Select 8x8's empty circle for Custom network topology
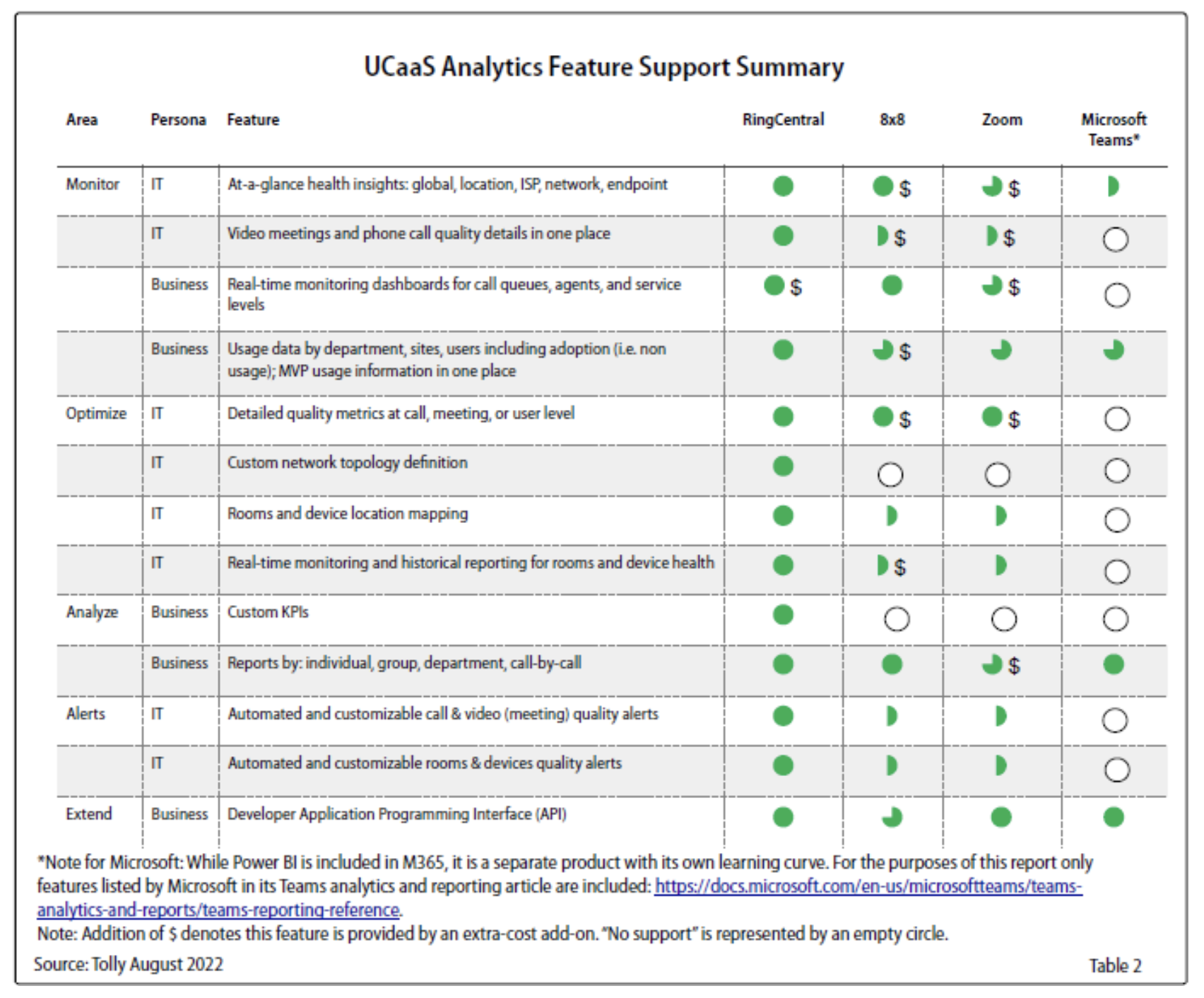 (x=890, y=474)
